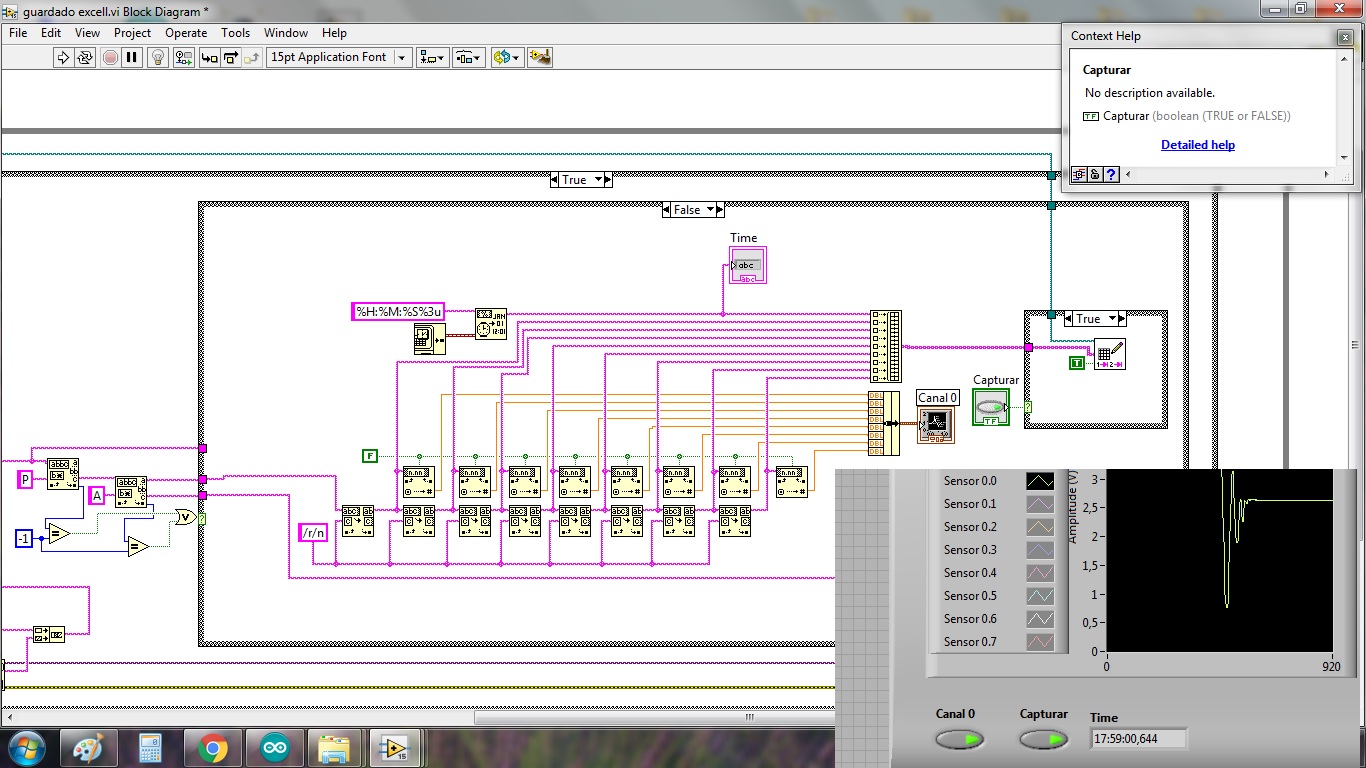Click the P string constant
Screen dimensions: 1366x768
click(25, 480)
